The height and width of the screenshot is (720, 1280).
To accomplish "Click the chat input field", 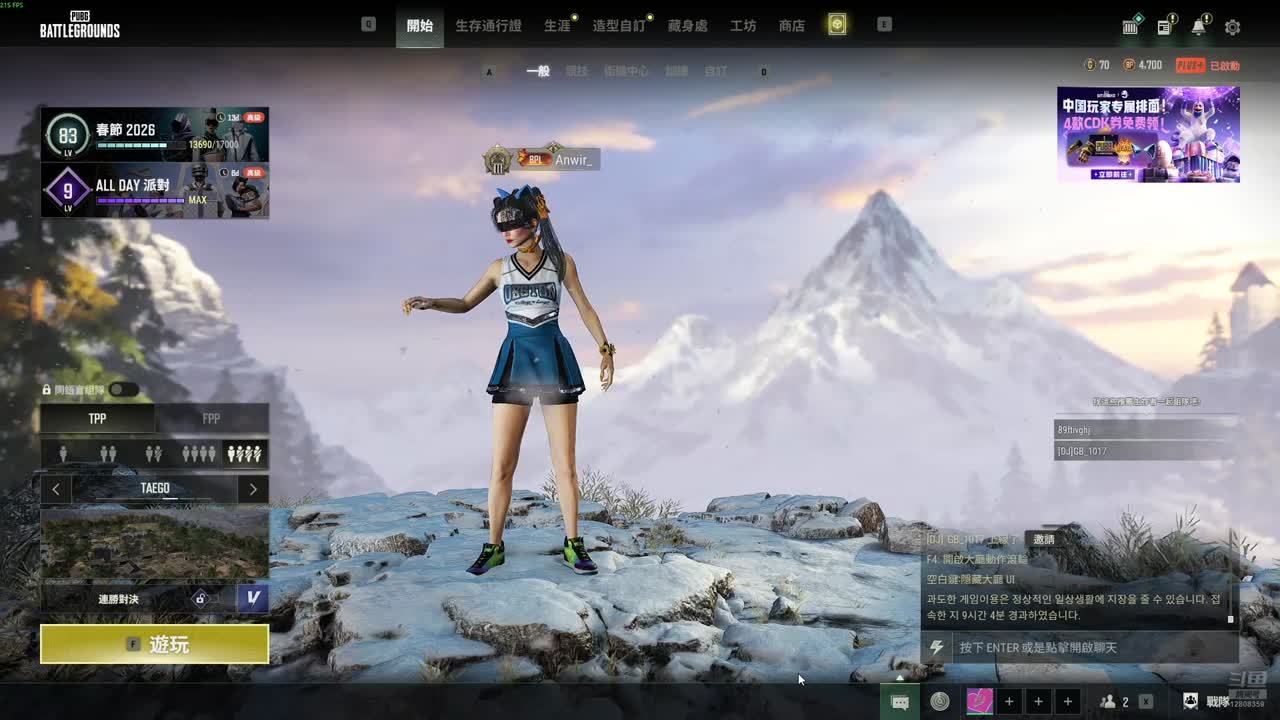I will [1090, 648].
